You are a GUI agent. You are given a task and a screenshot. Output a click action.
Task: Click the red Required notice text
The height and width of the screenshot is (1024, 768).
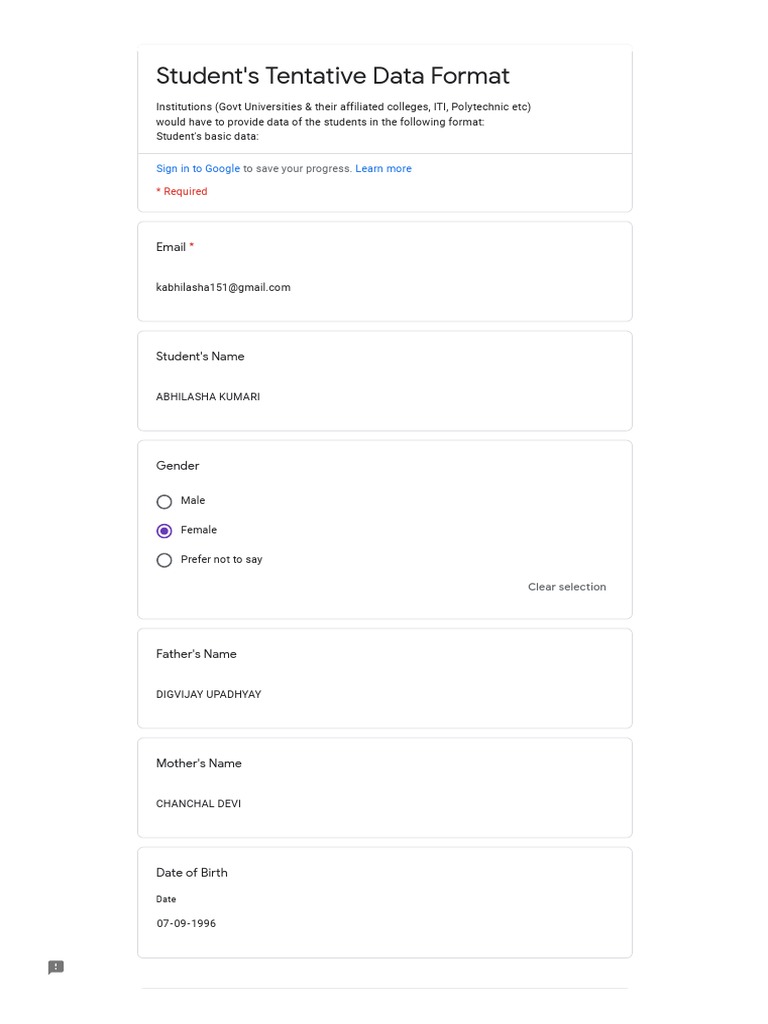(182, 191)
